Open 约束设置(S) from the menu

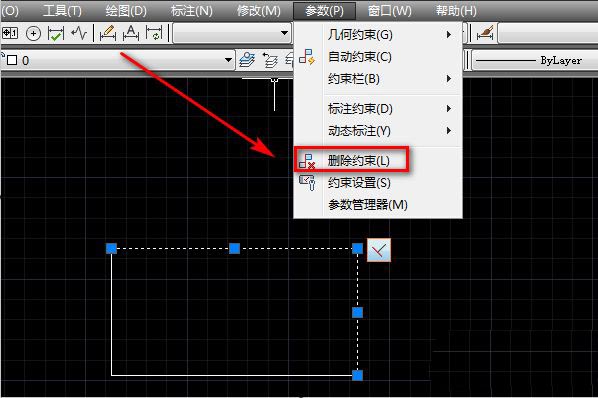click(378, 183)
